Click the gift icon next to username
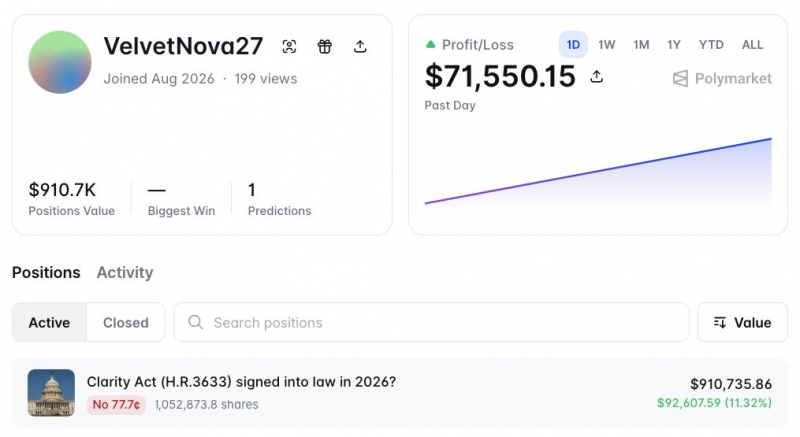 pyautogui.click(x=324, y=46)
